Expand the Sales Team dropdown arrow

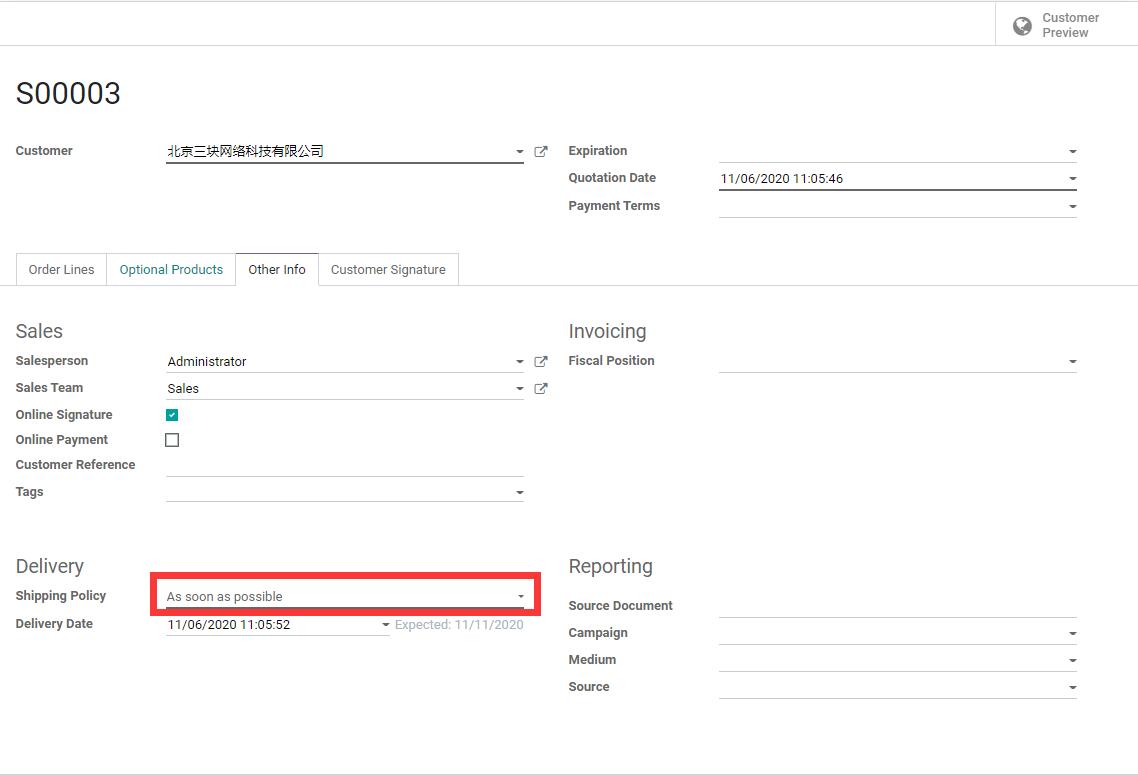click(520, 388)
